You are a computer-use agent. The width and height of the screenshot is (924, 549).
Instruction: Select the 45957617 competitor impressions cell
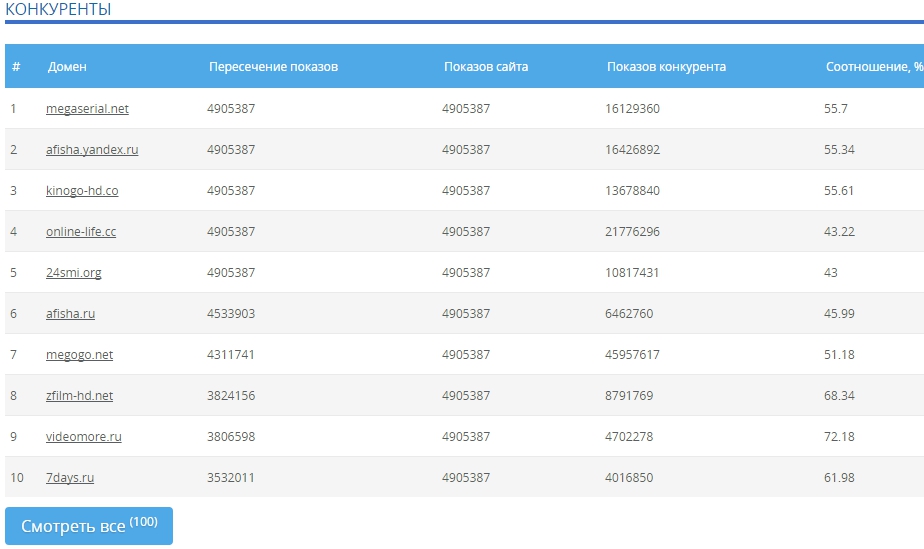[632, 355]
